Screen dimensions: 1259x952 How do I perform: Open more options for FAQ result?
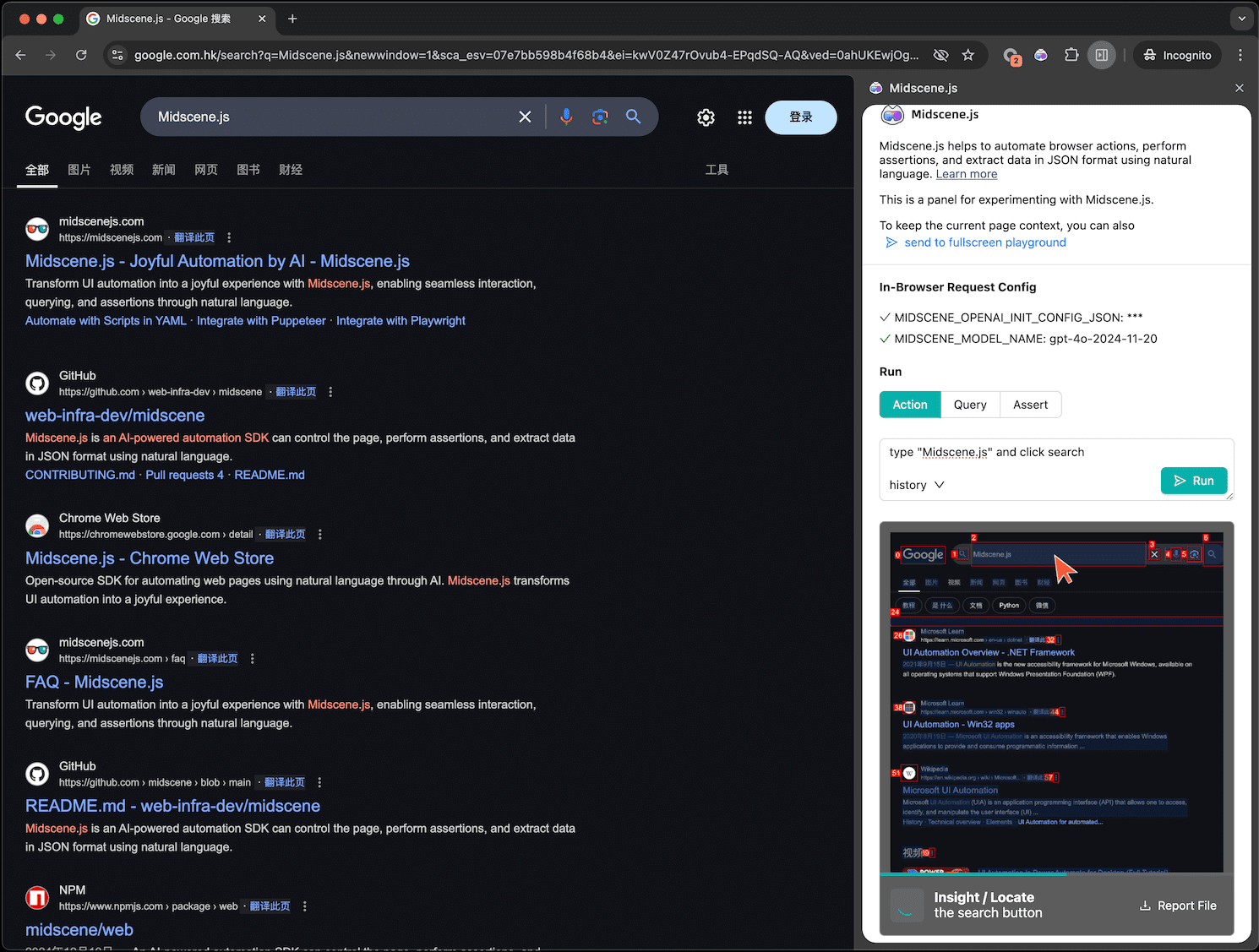(x=253, y=659)
